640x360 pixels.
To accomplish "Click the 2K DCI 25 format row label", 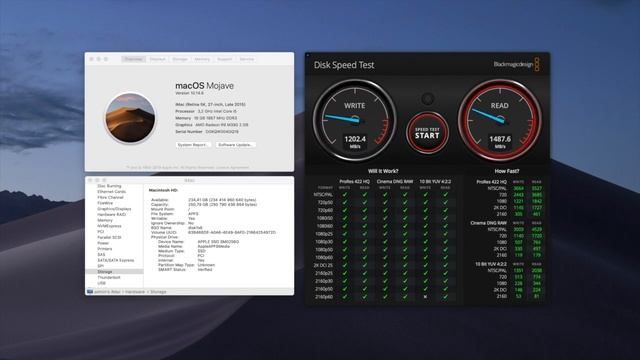I will (323, 265).
